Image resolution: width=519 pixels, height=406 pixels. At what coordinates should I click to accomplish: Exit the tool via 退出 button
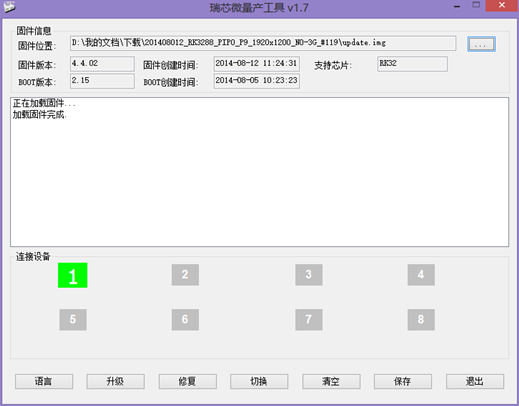click(475, 381)
